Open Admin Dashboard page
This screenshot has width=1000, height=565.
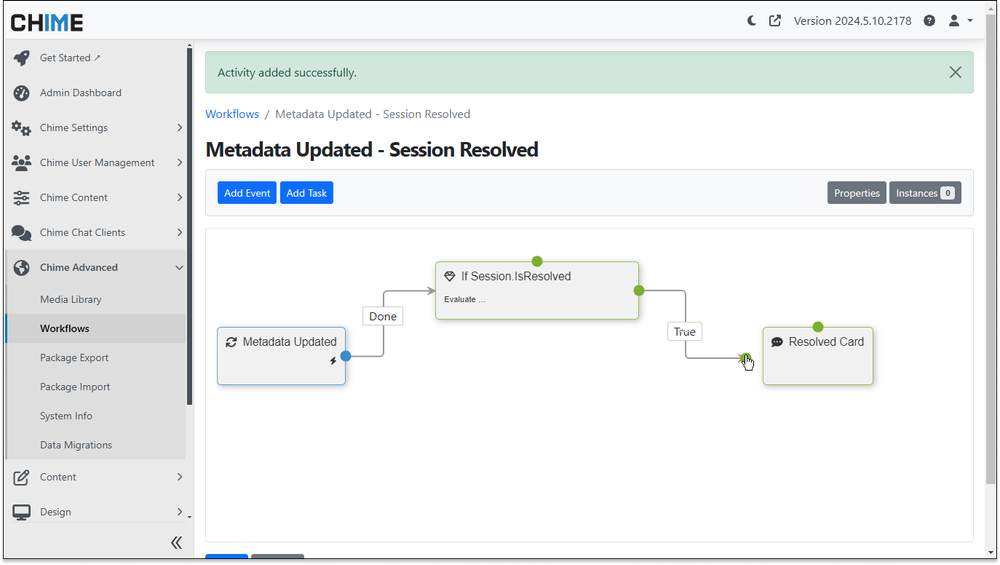pos(80,93)
